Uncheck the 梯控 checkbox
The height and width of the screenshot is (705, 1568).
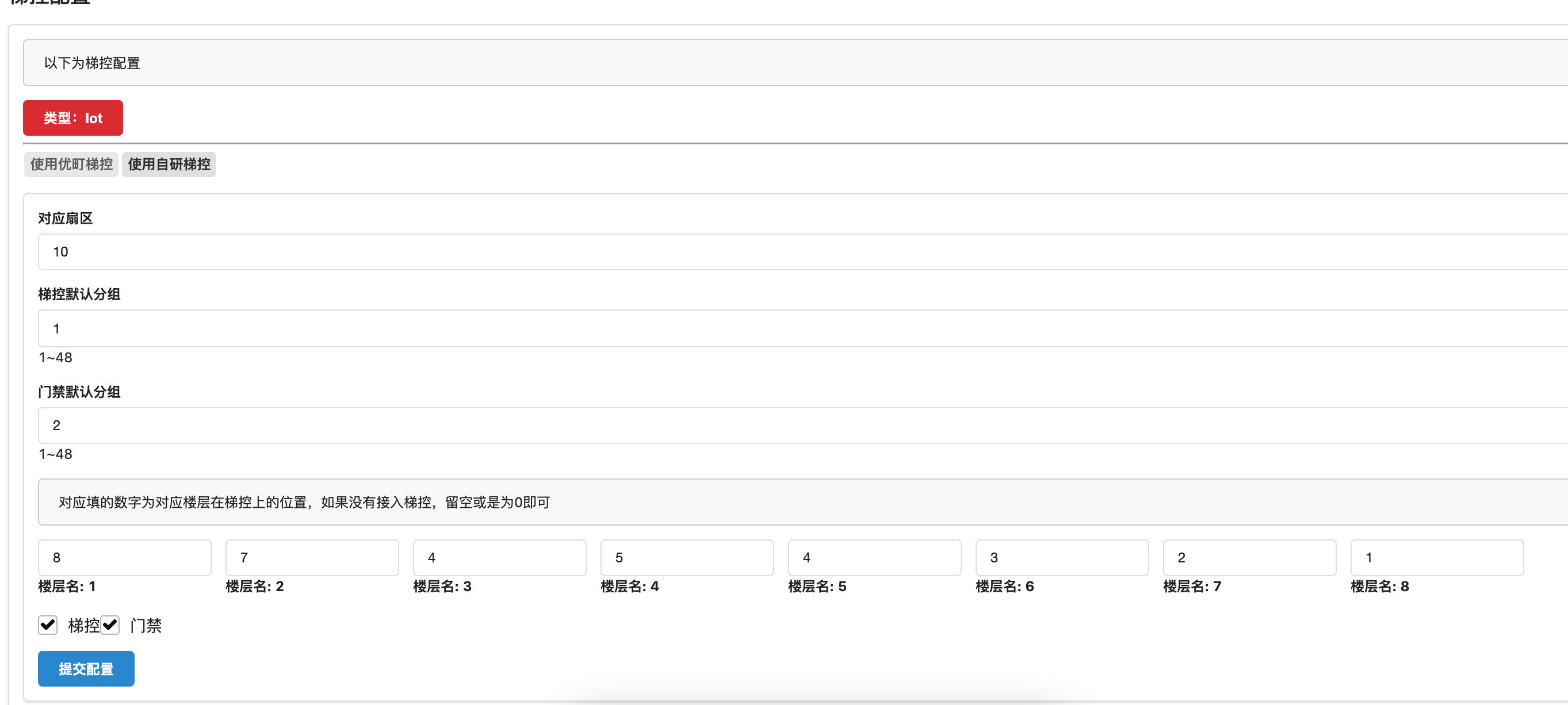[x=48, y=624]
